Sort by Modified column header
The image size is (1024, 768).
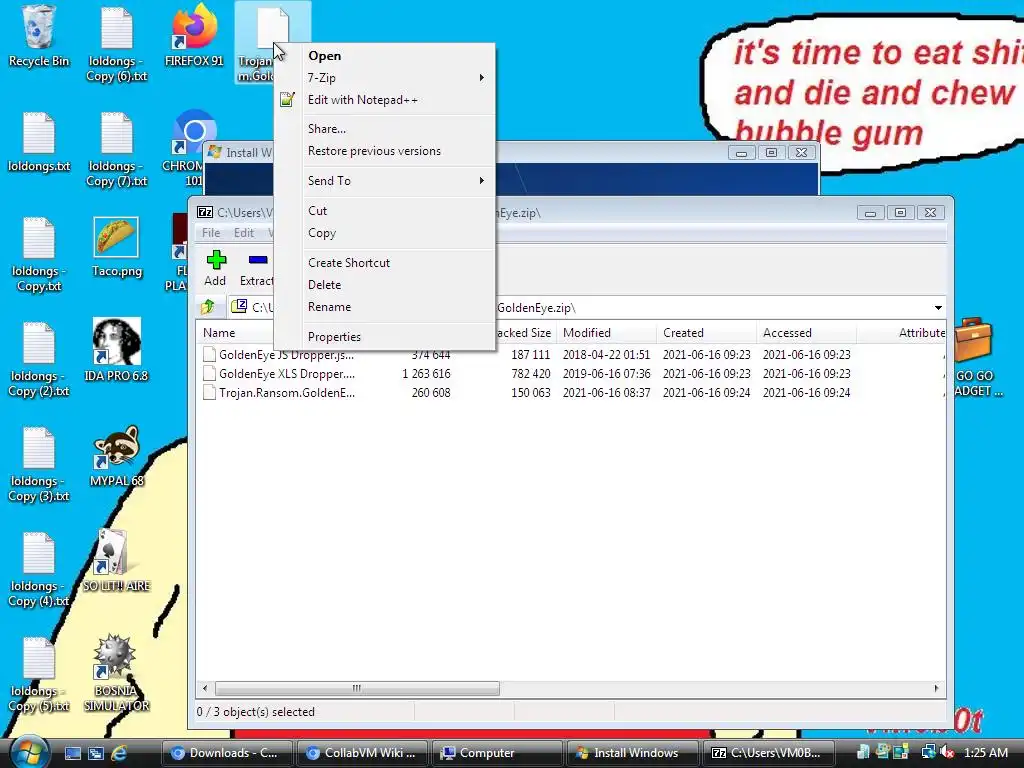(605, 333)
